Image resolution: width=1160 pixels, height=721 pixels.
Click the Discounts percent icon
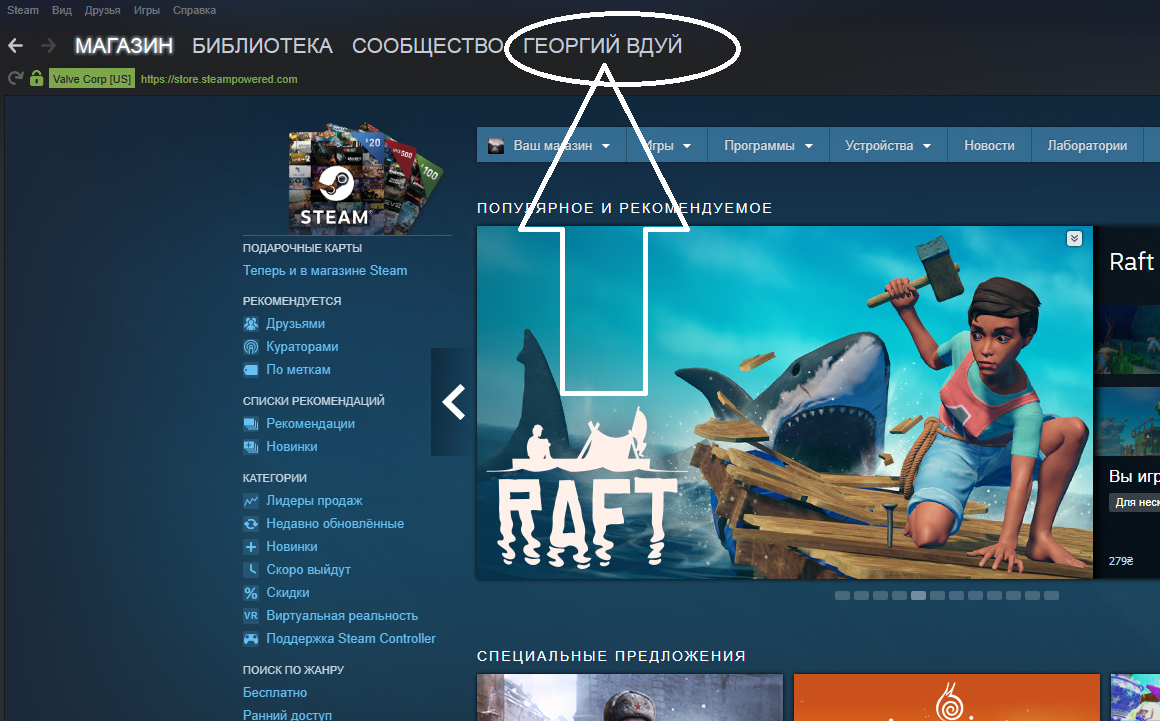click(x=251, y=593)
